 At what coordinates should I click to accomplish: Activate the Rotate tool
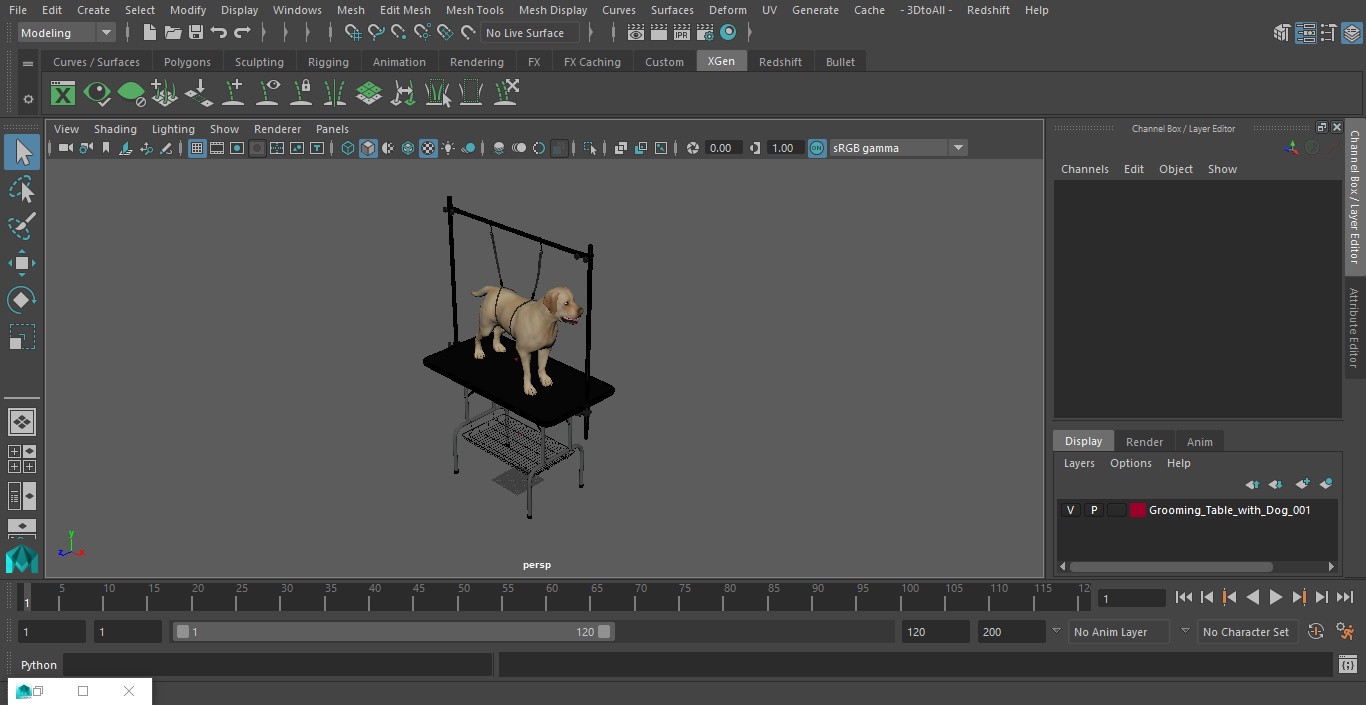tap(22, 300)
